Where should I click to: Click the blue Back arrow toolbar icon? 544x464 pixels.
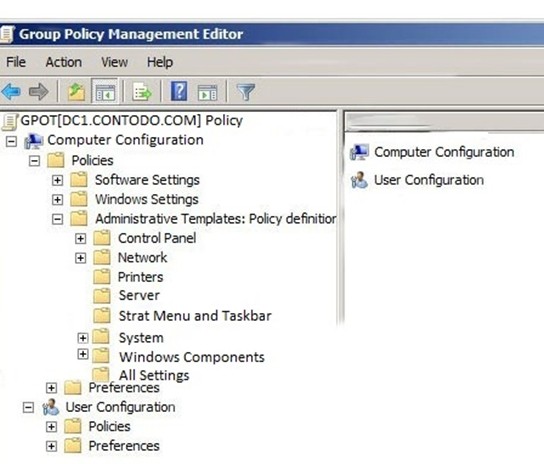tap(11, 92)
